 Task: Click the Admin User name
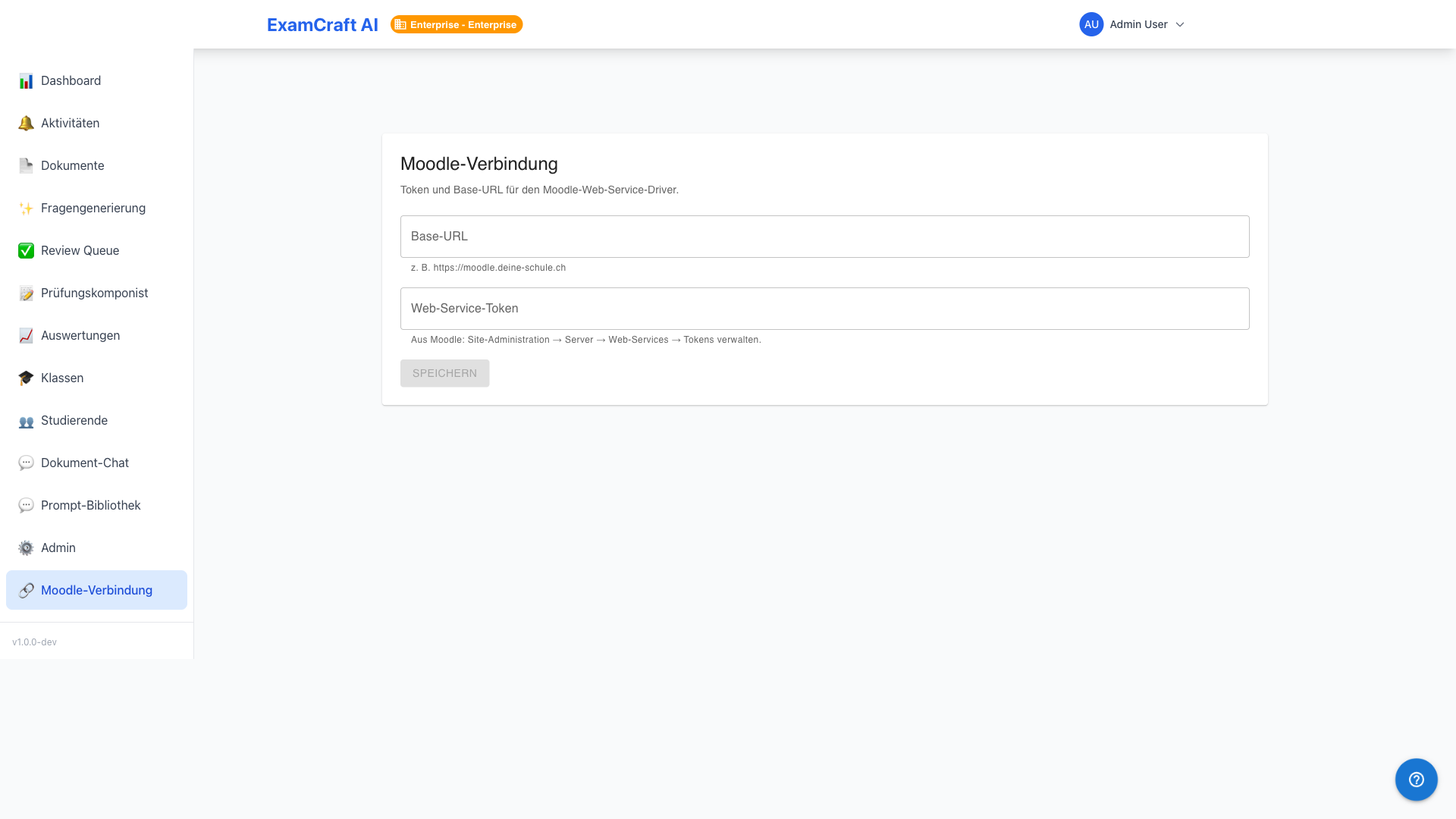pyautogui.click(x=1138, y=24)
